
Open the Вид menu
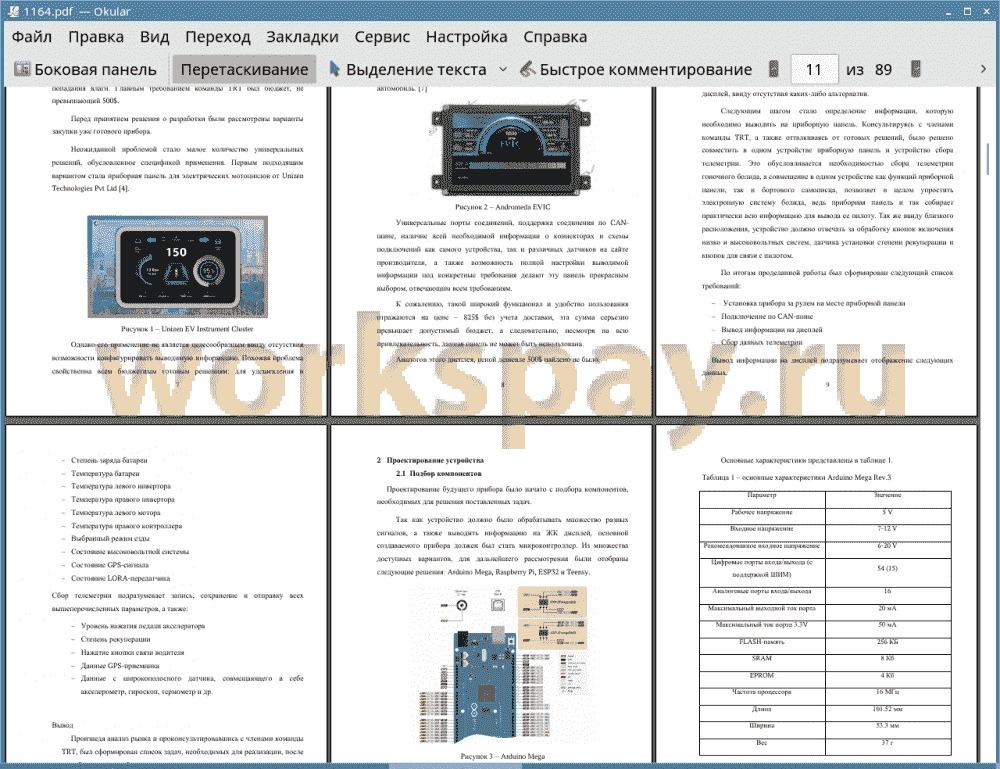154,37
